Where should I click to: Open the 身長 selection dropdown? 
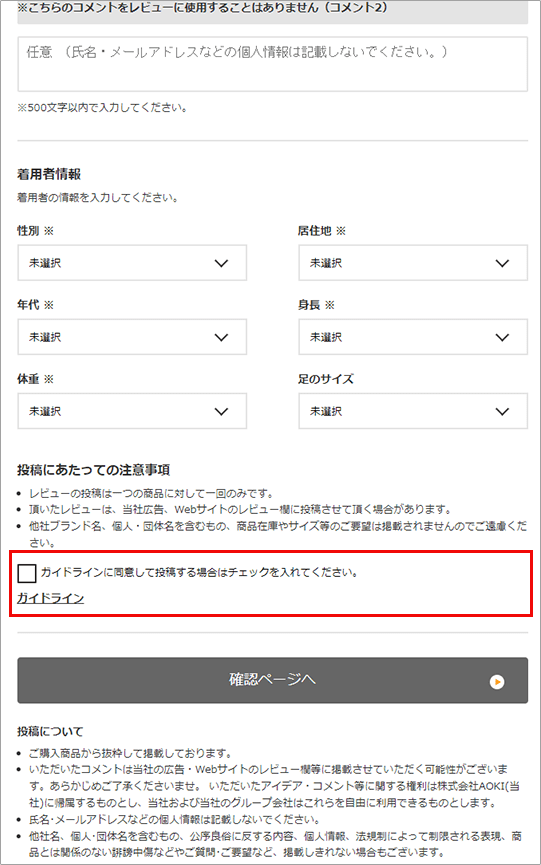(x=413, y=337)
